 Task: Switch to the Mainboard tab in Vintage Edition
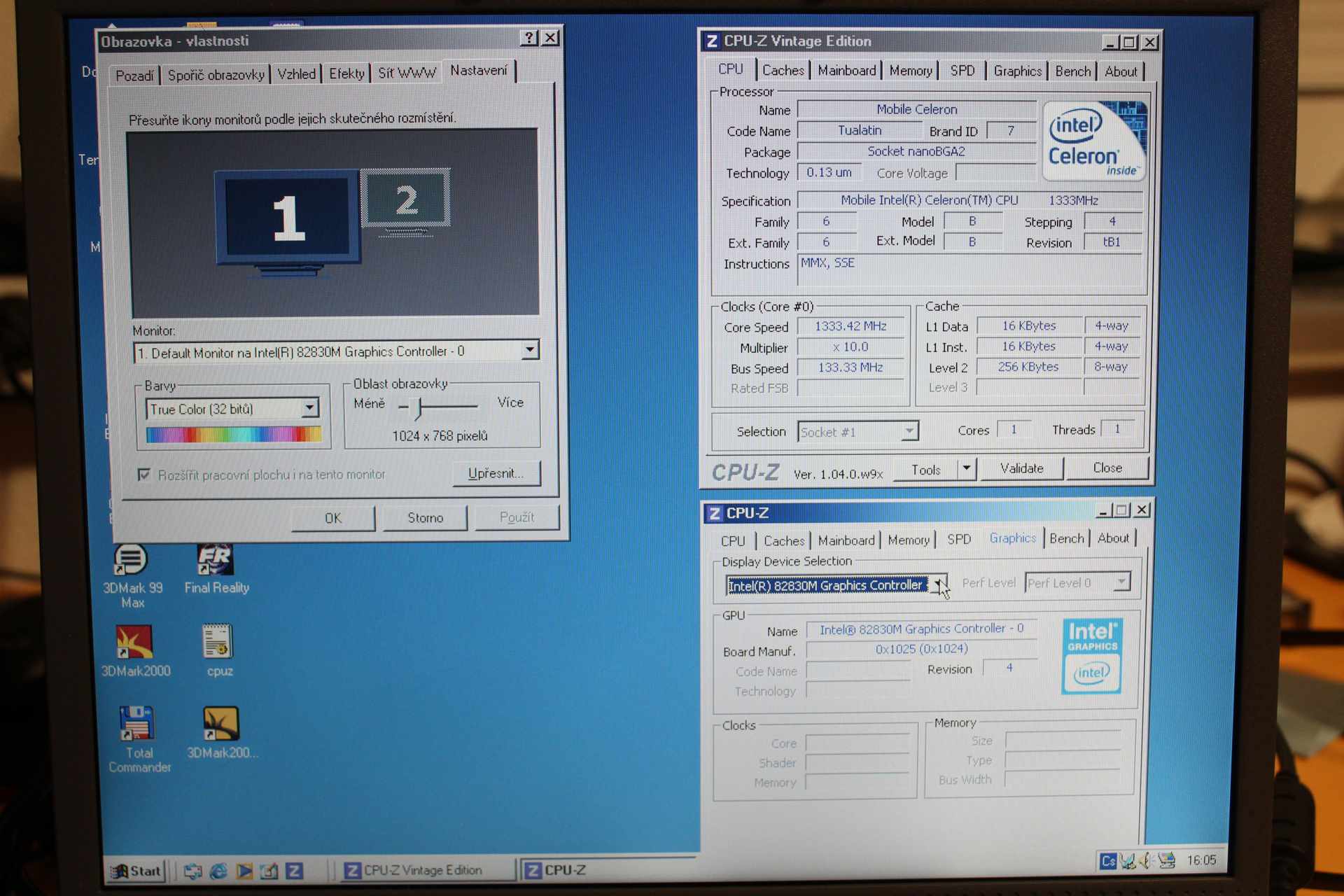pos(846,71)
